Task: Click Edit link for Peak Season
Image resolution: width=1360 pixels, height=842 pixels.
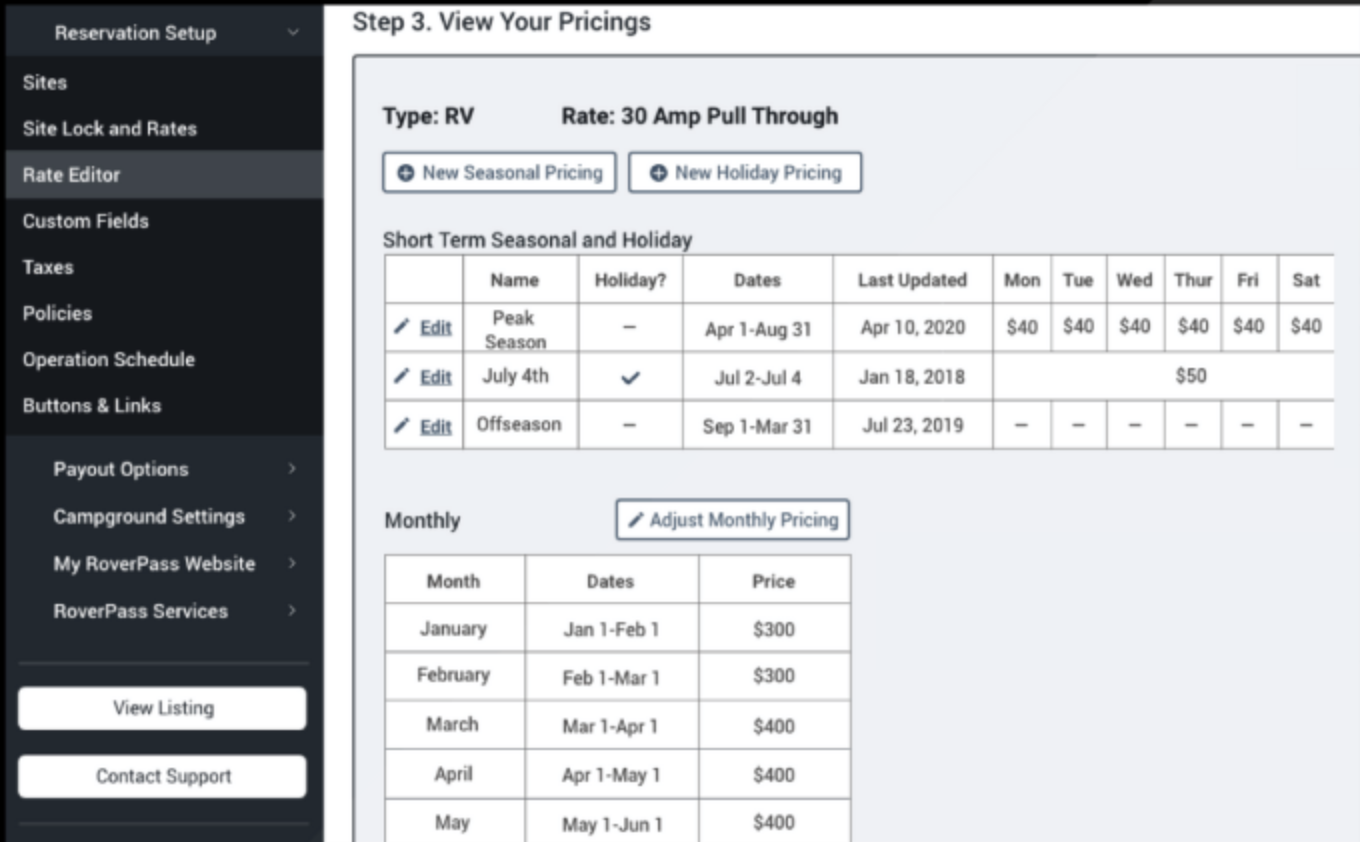Action: [x=435, y=327]
